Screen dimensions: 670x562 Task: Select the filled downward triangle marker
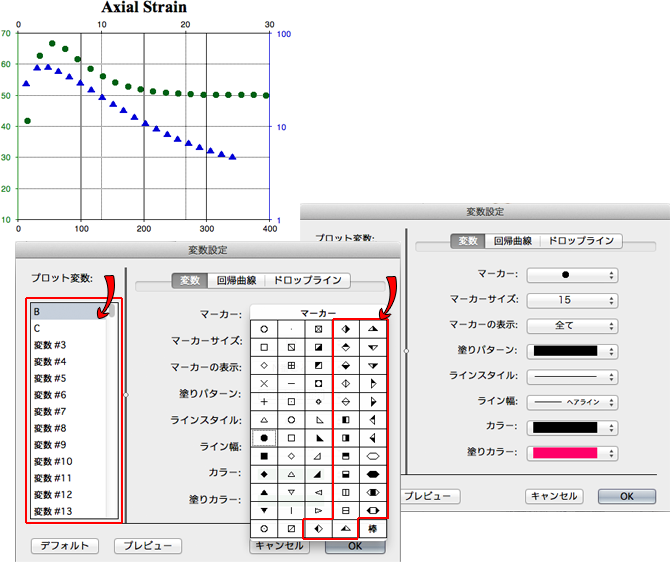pos(264,510)
